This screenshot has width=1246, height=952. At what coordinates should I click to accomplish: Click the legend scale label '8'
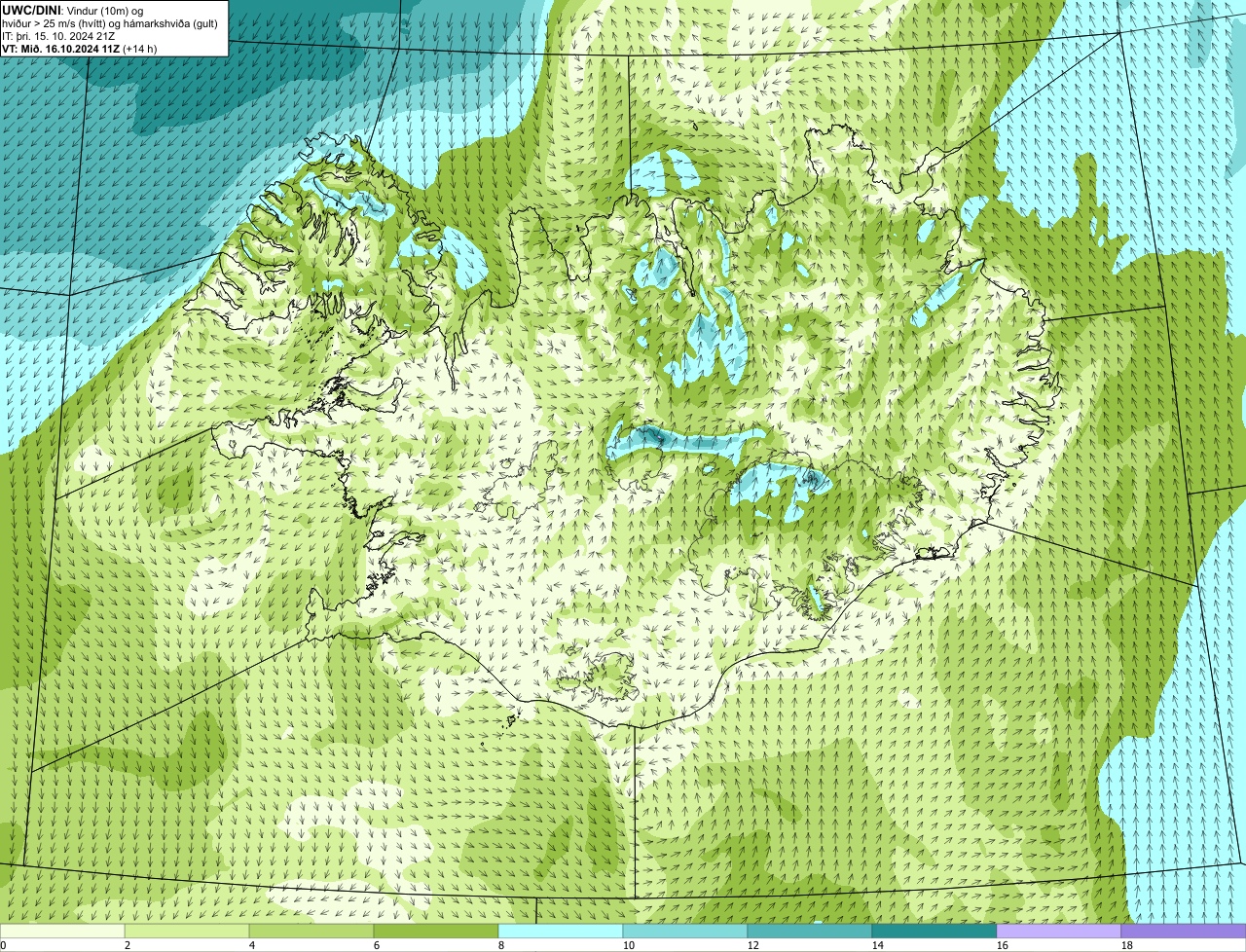501,945
